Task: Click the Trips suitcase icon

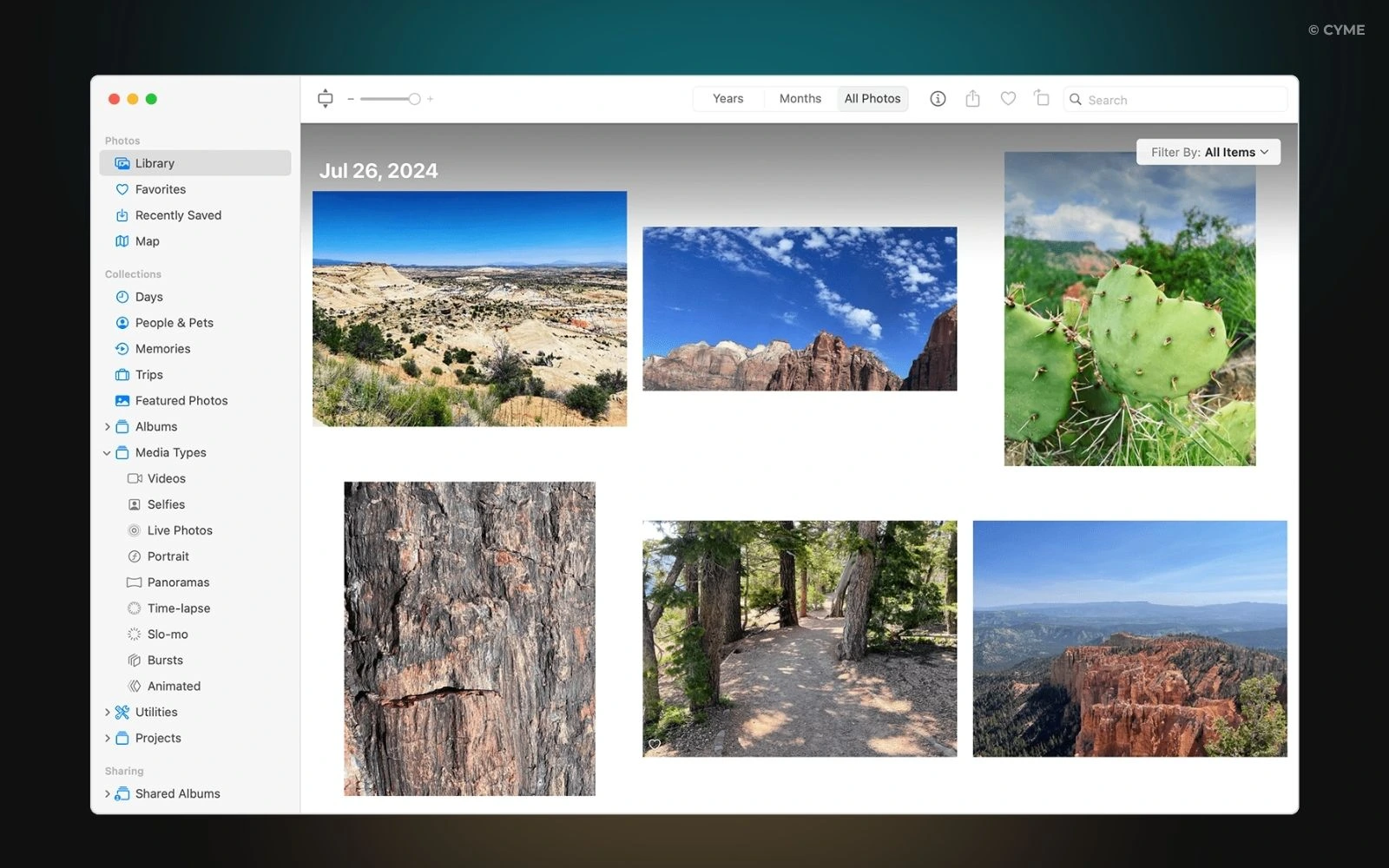Action: 122,375
